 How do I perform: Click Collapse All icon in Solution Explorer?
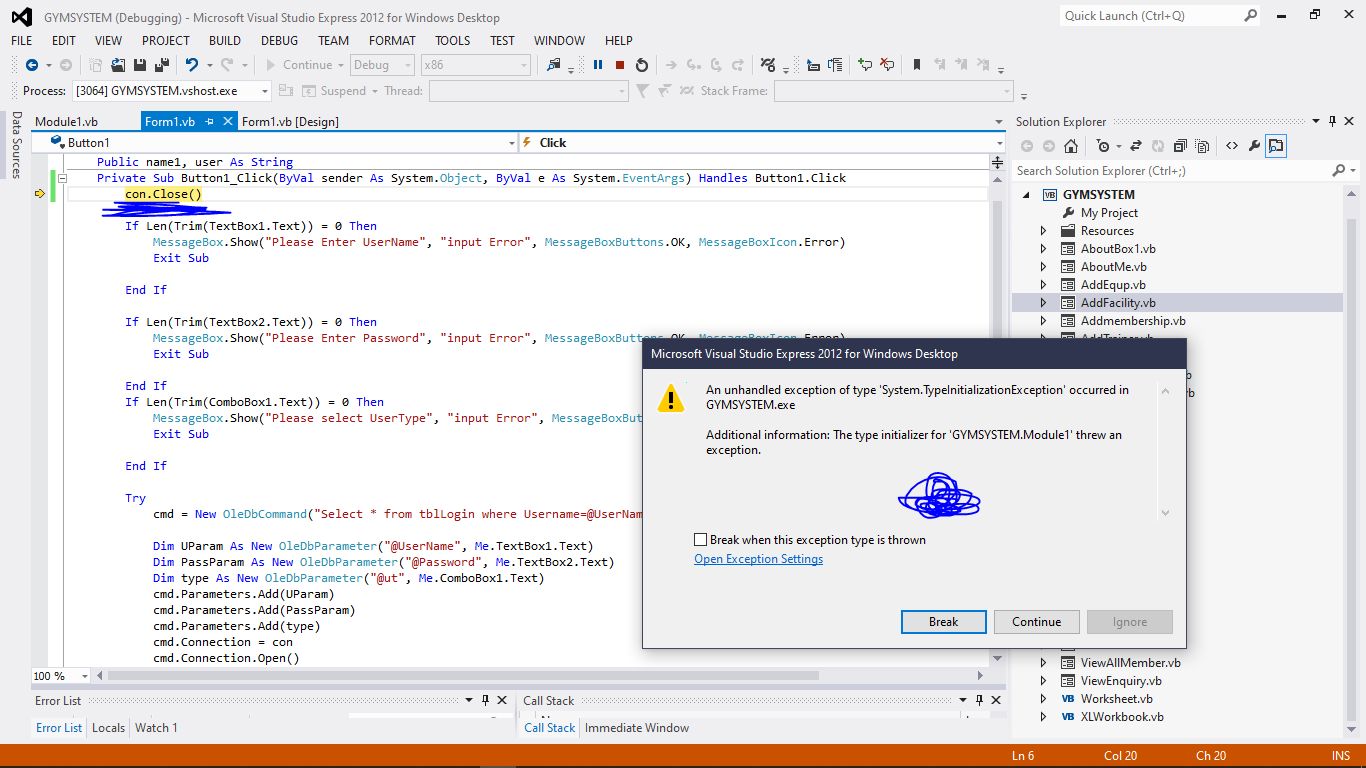pos(1178,146)
